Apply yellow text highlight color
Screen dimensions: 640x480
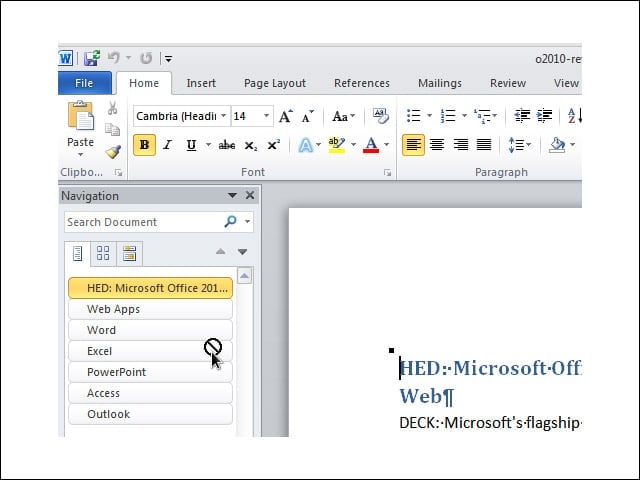click(337, 145)
